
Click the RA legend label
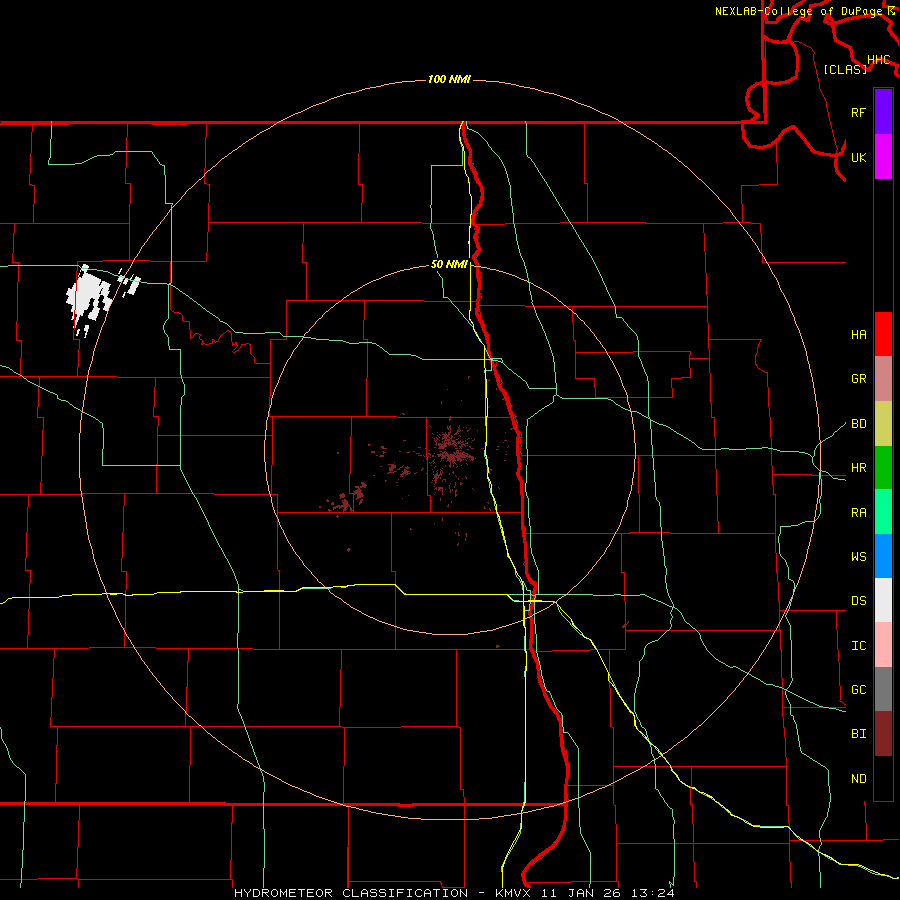859,513
